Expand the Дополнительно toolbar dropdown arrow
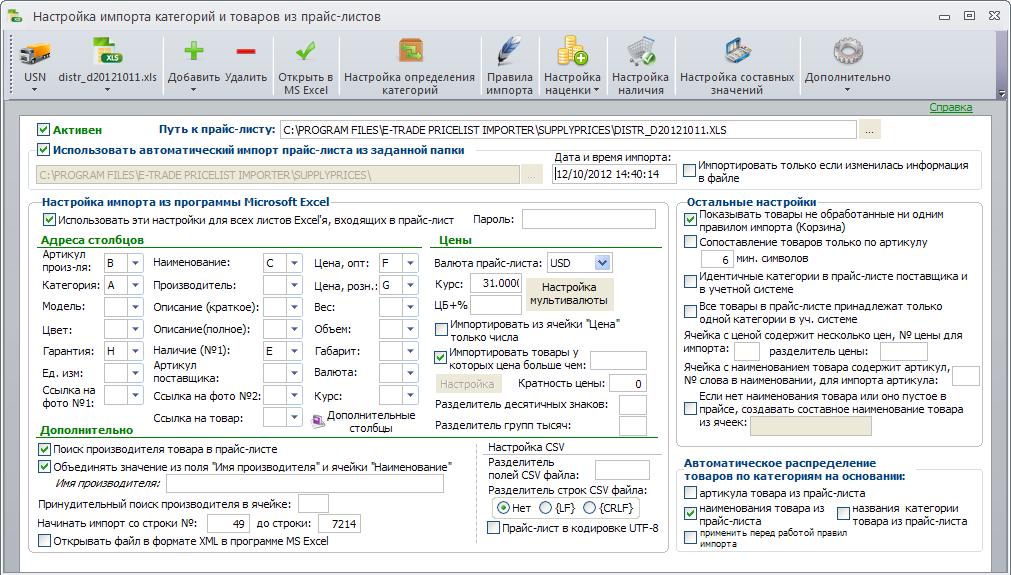 coord(847,90)
